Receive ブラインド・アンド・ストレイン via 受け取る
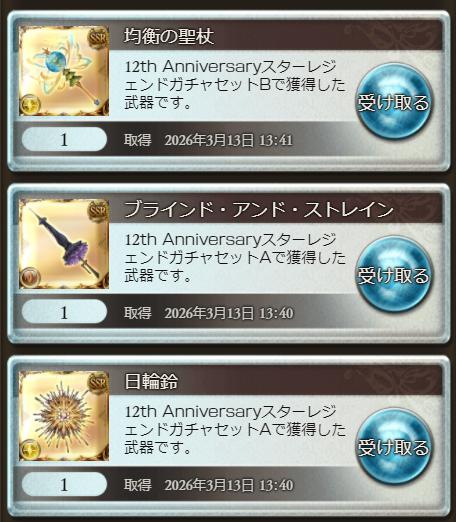456x522 pixels. pyautogui.click(x=393, y=274)
